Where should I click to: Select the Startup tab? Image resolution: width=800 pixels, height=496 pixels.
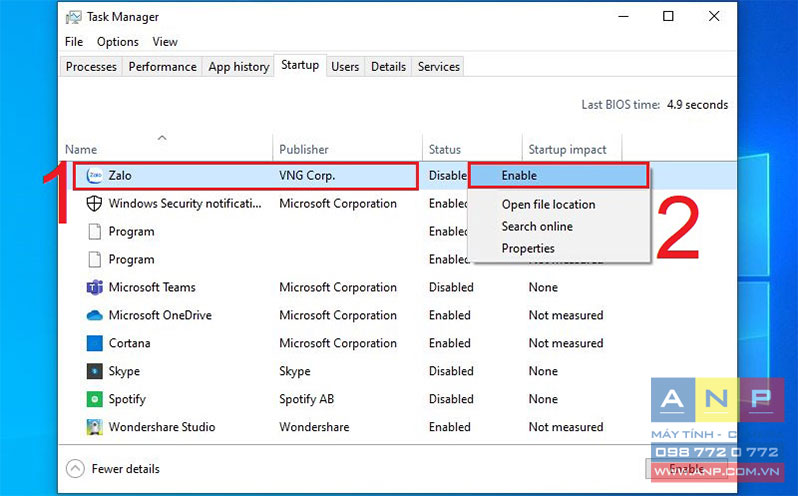tap(300, 65)
